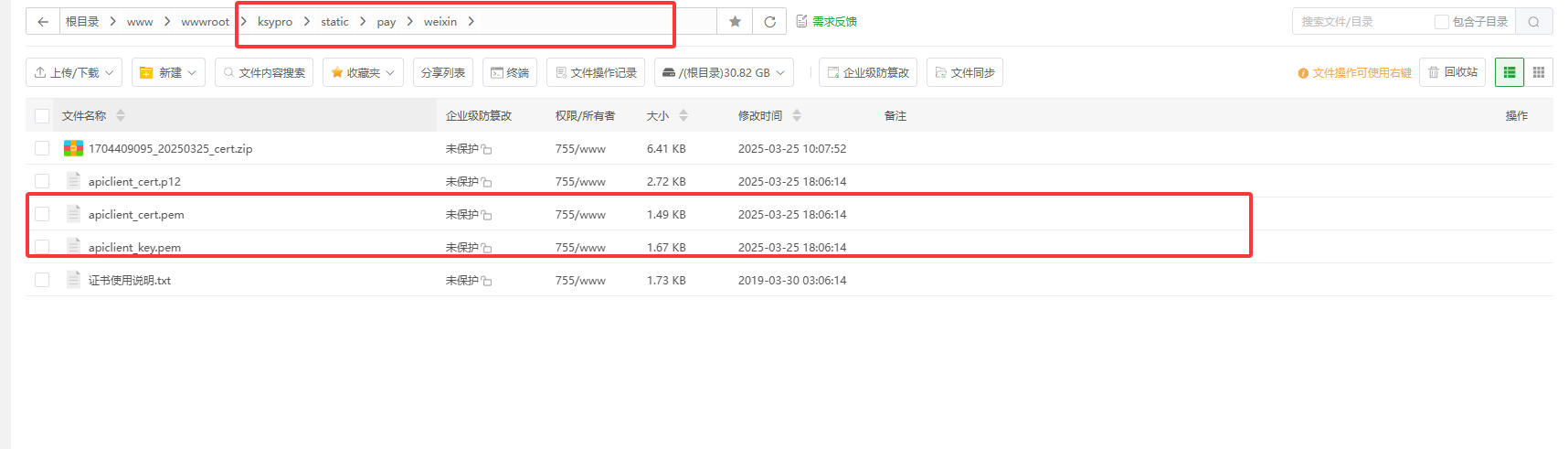Click lock icon for apiclient_cert.pem protection
This screenshot has width=1568, height=449.
tap(487, 216)
